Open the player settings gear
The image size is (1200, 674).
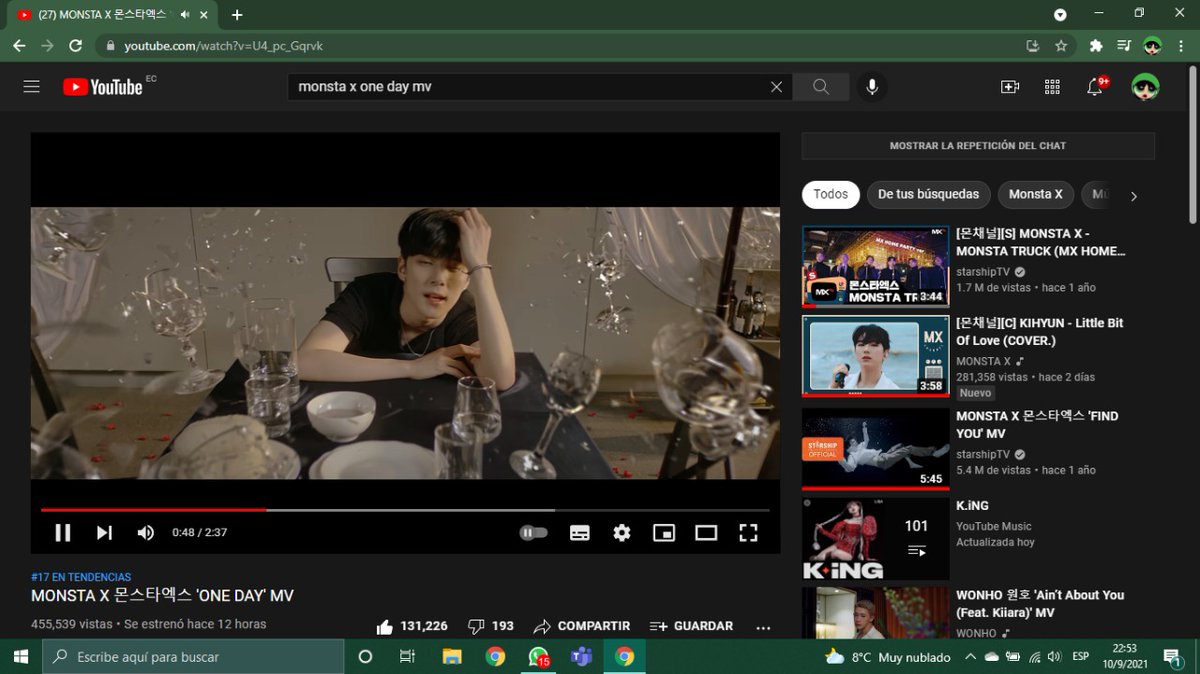click(x=622, y=533)
